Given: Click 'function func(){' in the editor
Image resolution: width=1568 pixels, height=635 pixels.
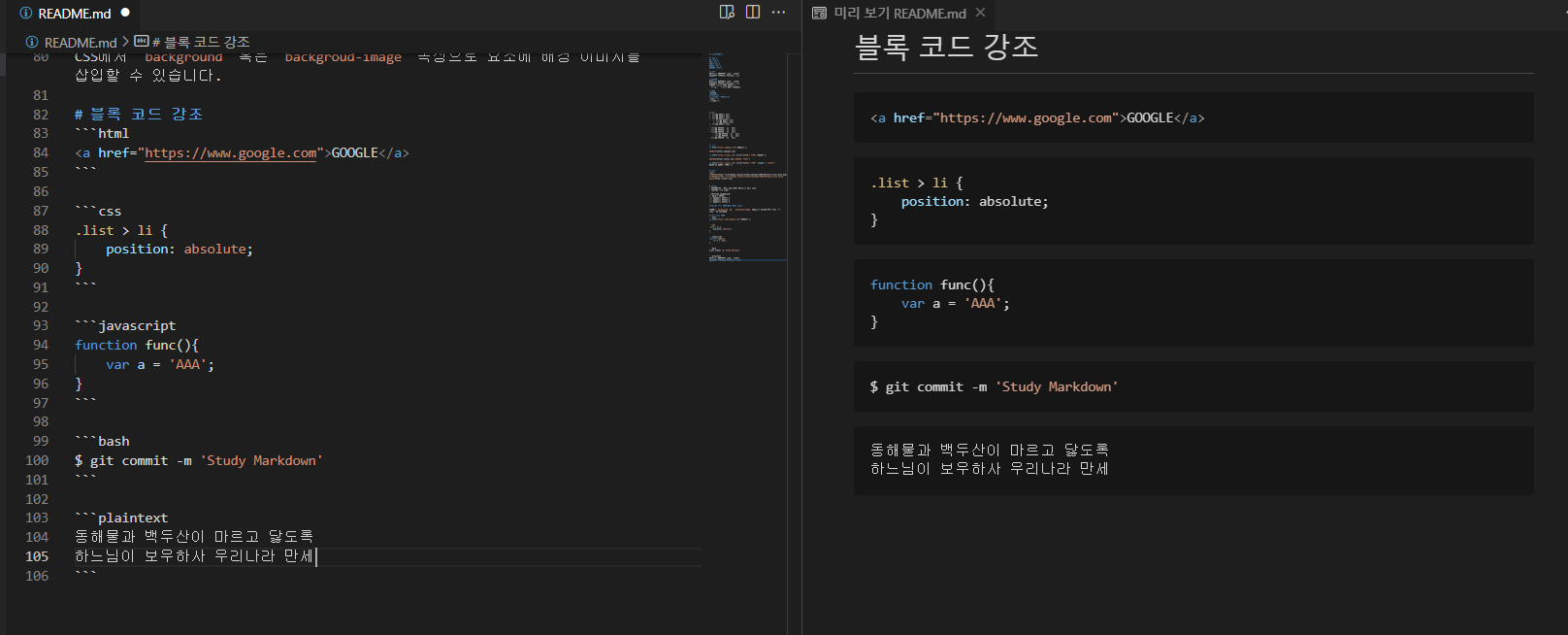Looking at the screenshot, I should [x=137, y=345].
